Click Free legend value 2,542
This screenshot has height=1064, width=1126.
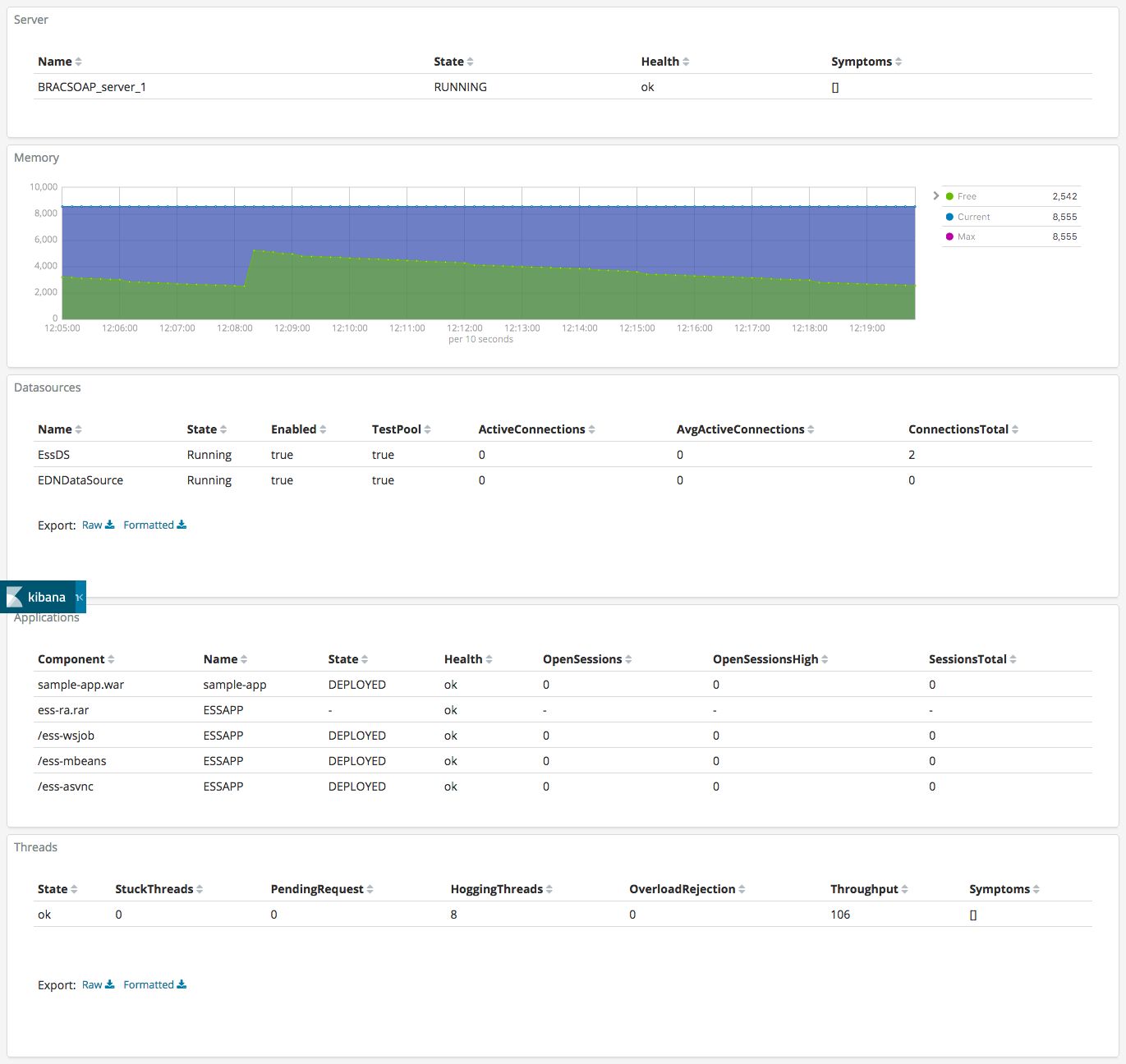[x=1064, y=196]
